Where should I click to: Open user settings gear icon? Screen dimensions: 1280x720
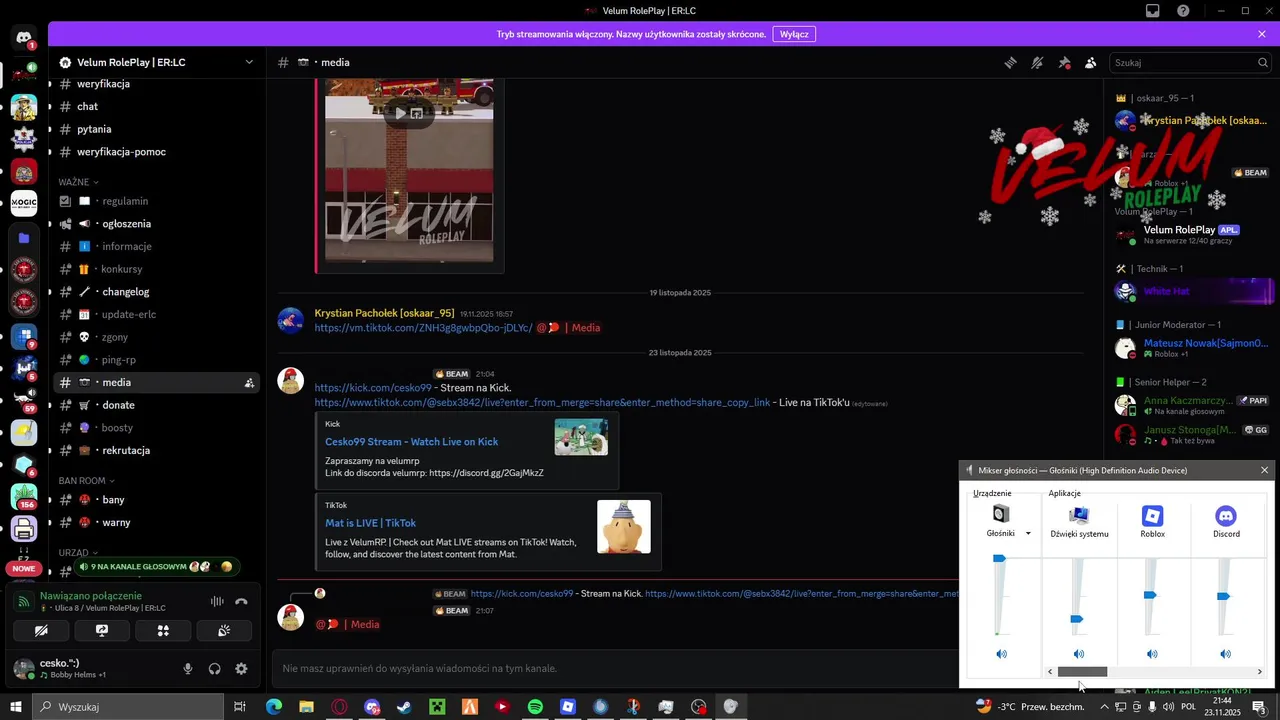coord(241,669)
